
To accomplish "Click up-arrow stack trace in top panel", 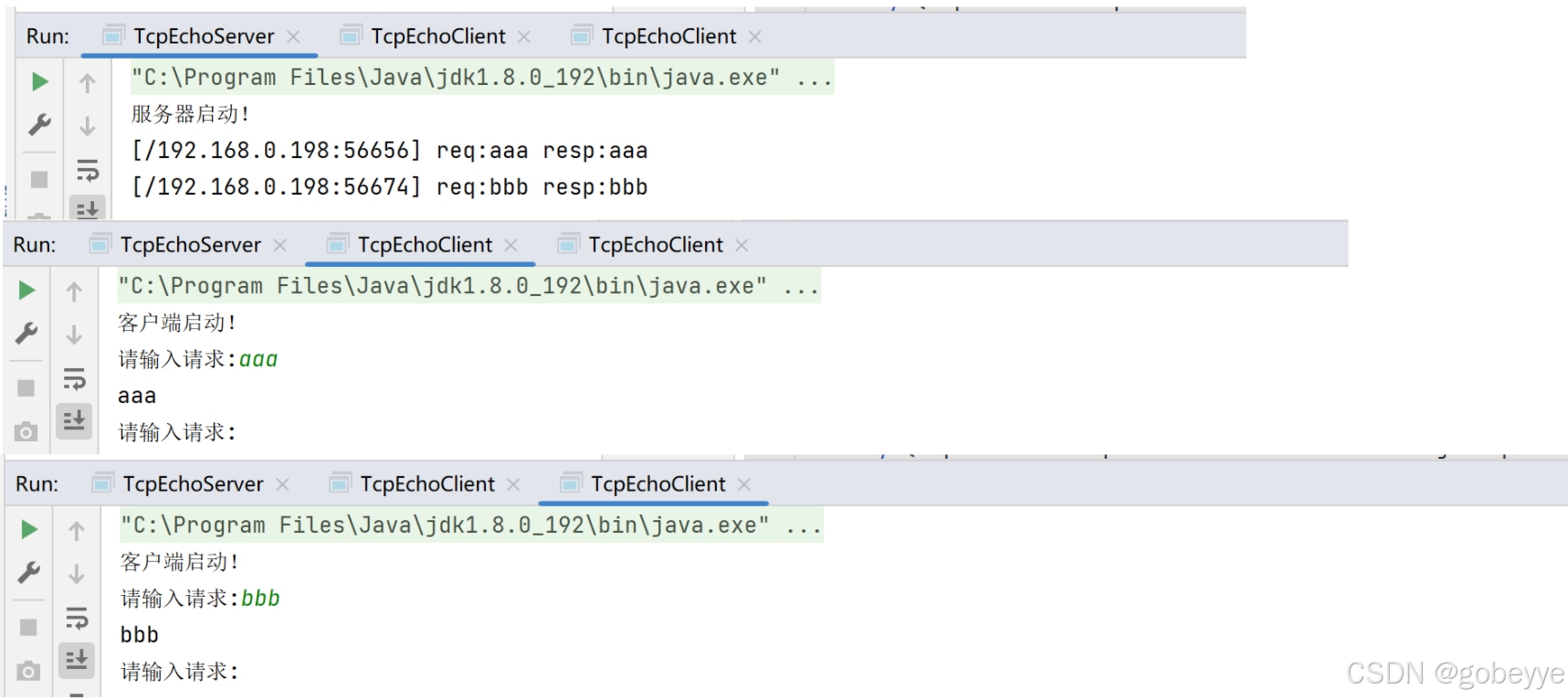I will click(x=88, y=83).
